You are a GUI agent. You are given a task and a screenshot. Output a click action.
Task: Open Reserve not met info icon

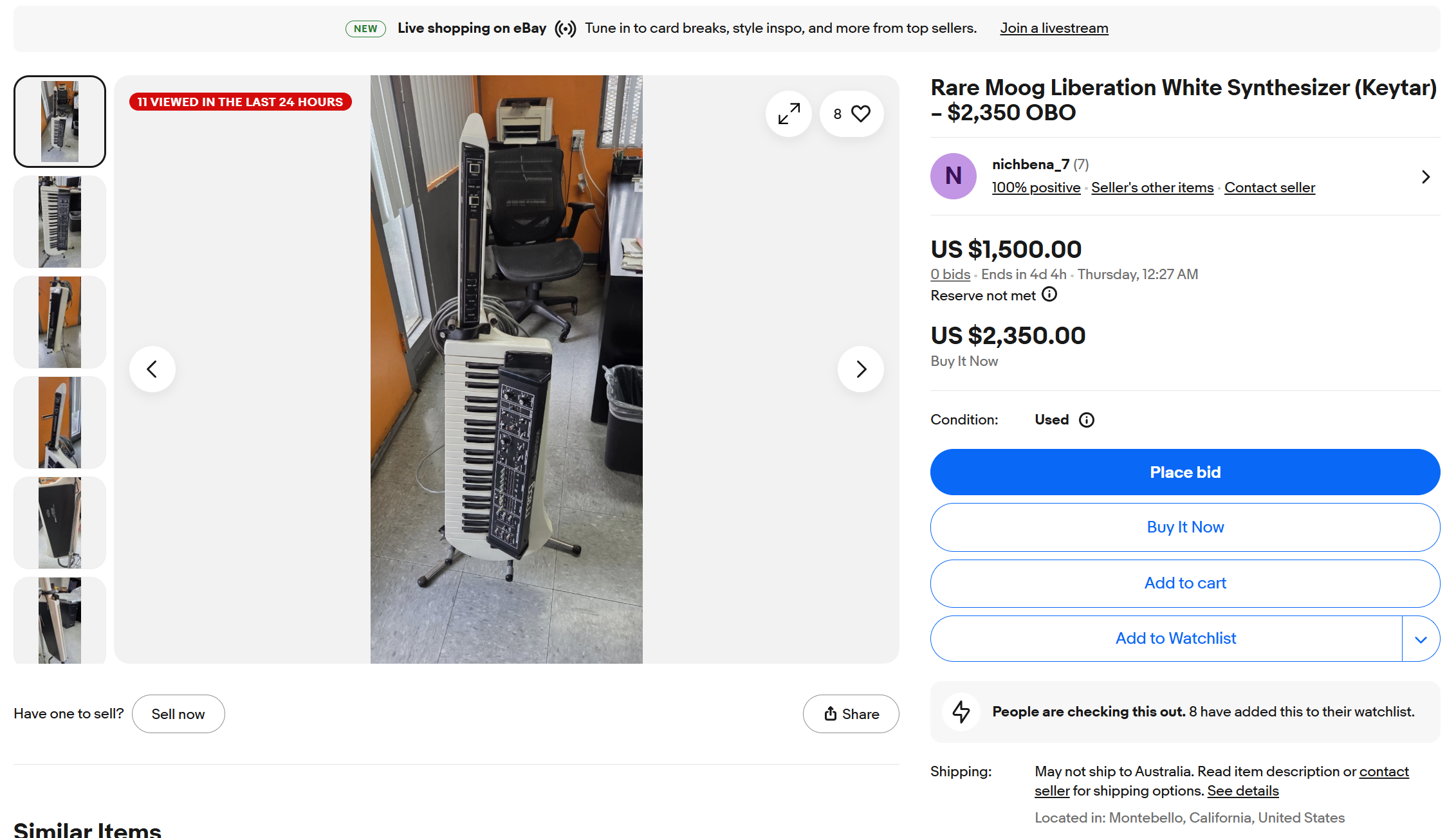[x=1049, y=295]
